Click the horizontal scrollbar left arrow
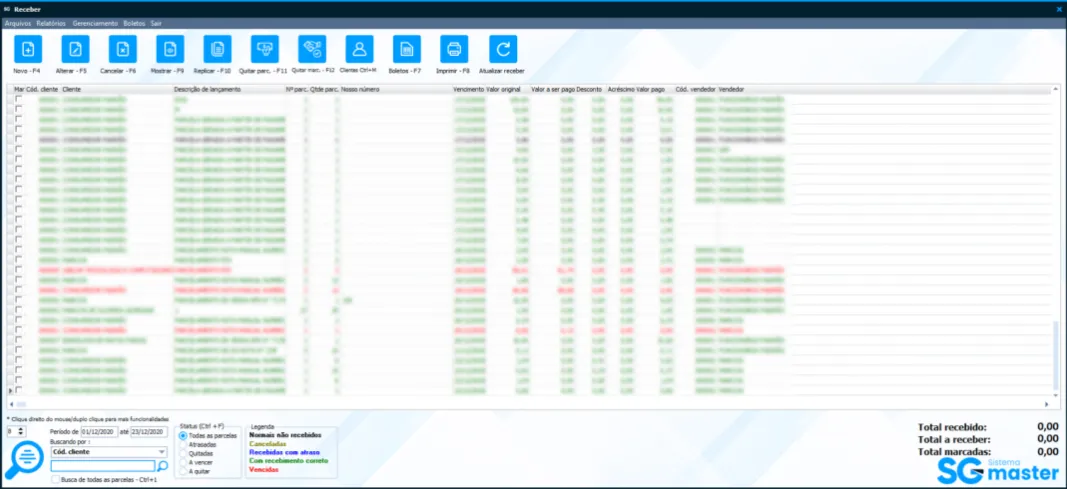The width and height of the screenshot is (1067, 489). pyautogui.click(x=11, y=403)
